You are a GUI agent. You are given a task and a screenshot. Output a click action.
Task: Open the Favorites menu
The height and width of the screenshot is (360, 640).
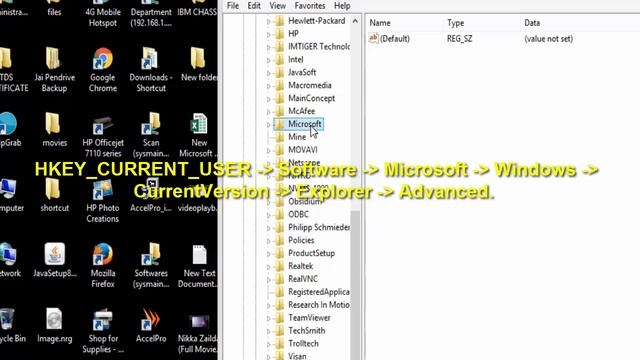pos(310,6)
